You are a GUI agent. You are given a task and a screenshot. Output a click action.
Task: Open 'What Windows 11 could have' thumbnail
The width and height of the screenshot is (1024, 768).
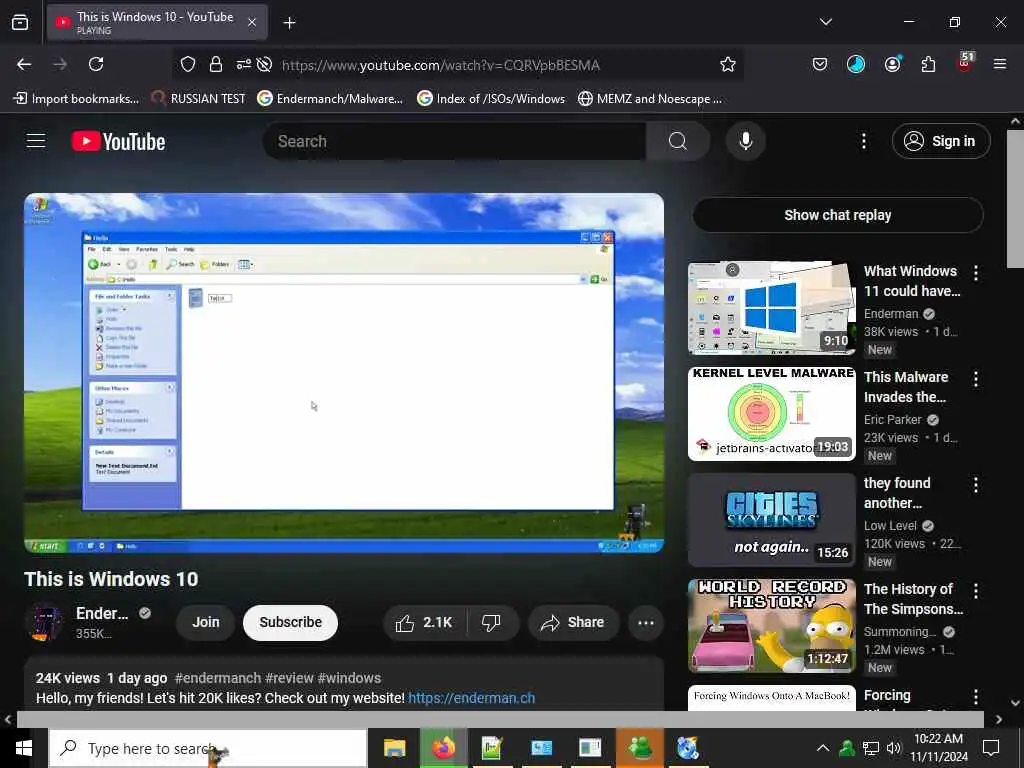click(771, 308)
